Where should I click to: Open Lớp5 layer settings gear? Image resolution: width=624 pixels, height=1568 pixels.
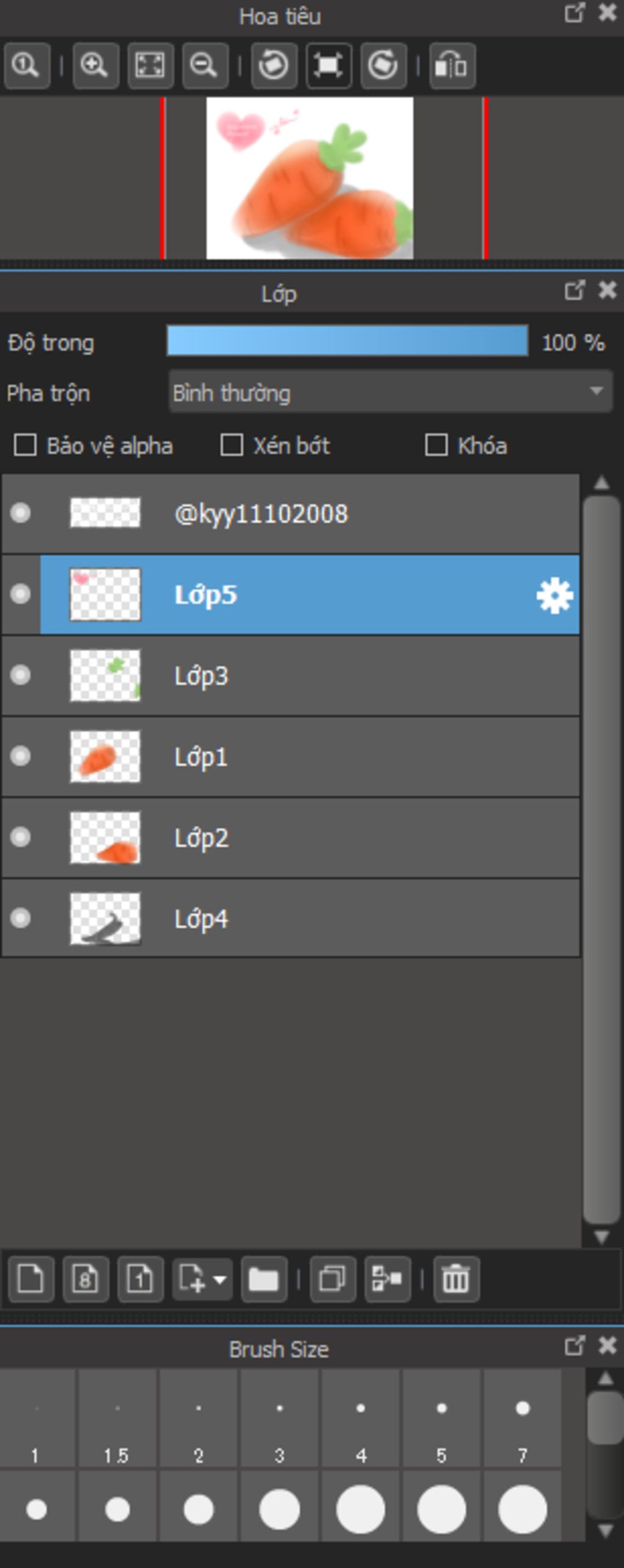pyautogui.click(x=555, y=595)
